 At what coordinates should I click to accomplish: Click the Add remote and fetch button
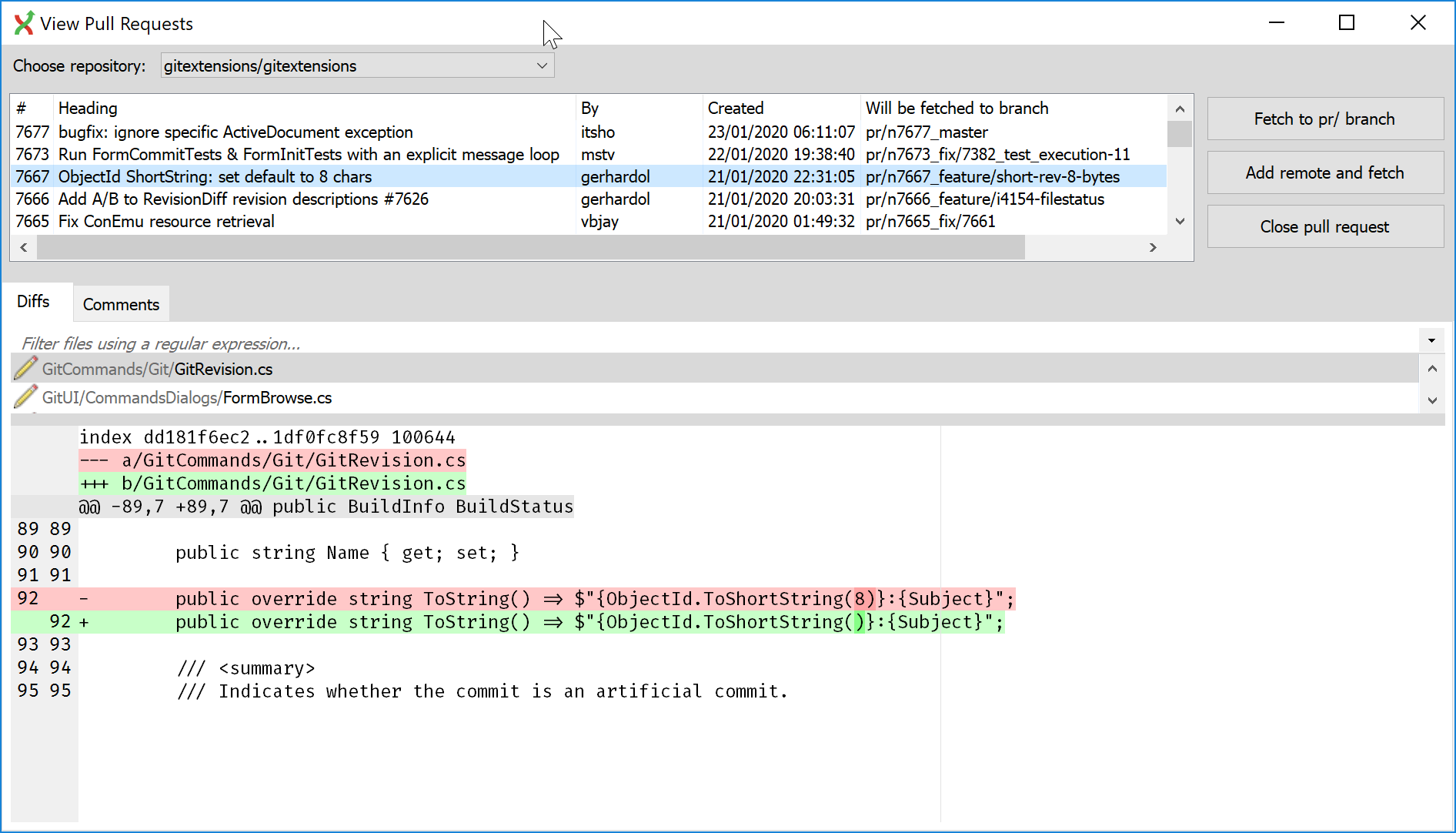click(x=1324, y=172)
